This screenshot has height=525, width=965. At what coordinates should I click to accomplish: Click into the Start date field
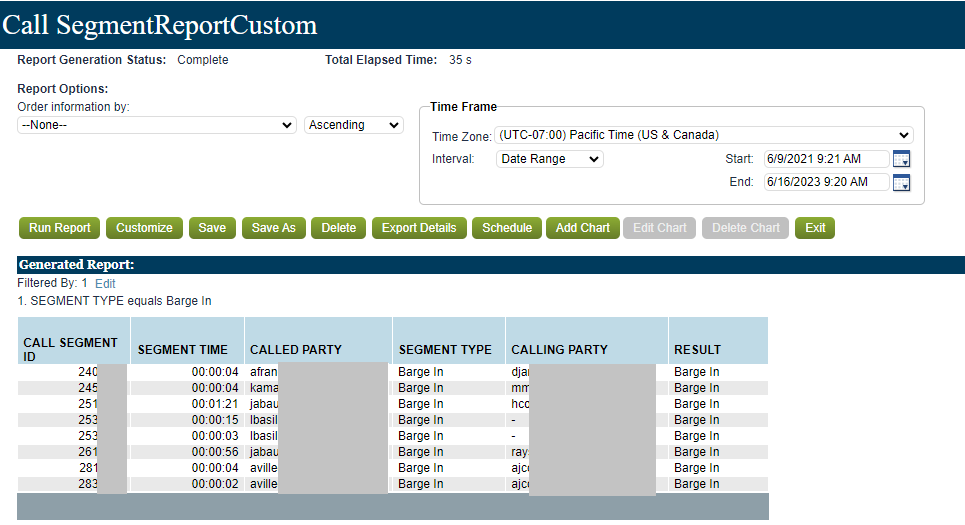point(827,159)
